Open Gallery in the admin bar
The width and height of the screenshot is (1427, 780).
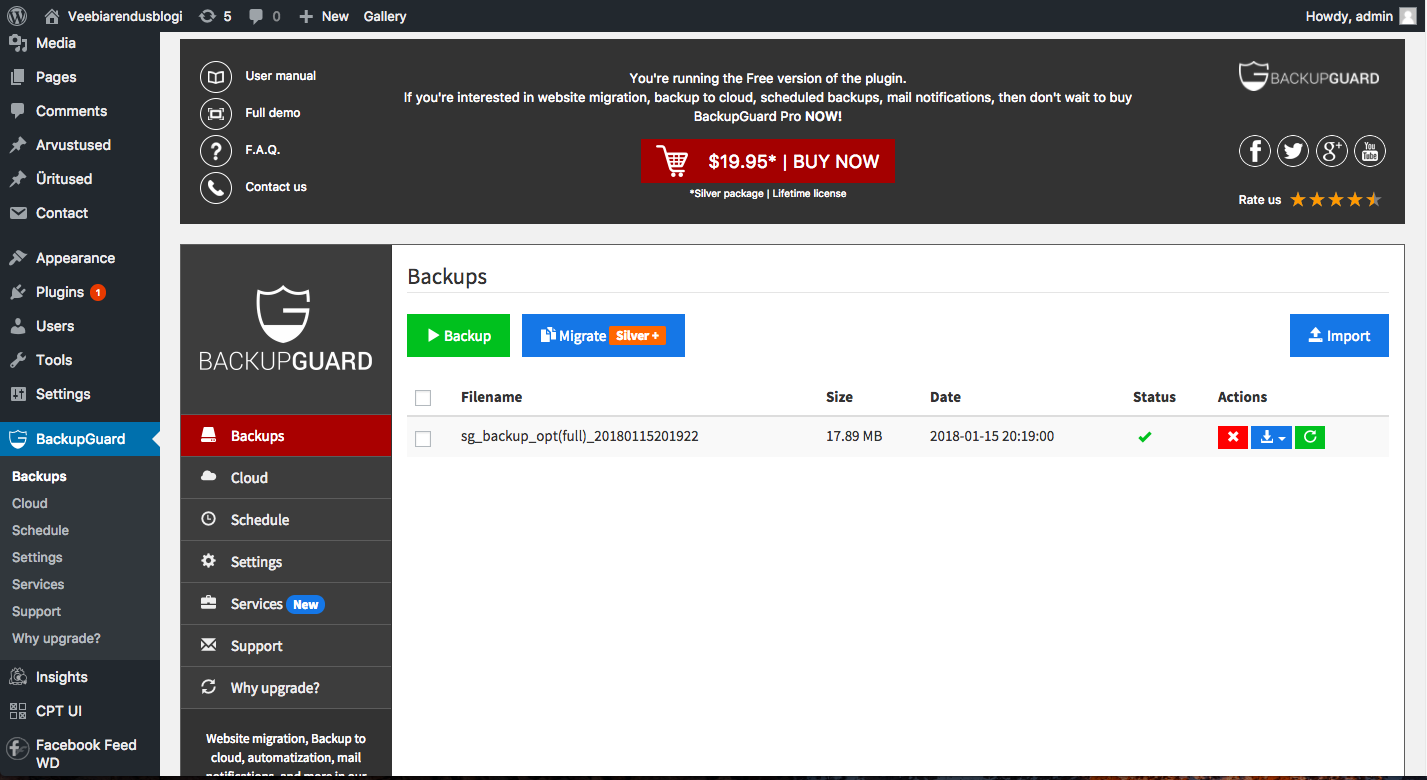point(385,16)
